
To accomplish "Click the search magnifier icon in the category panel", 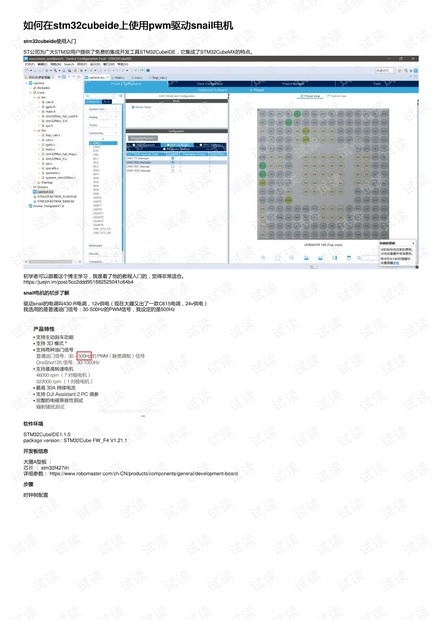I will 88,96.
